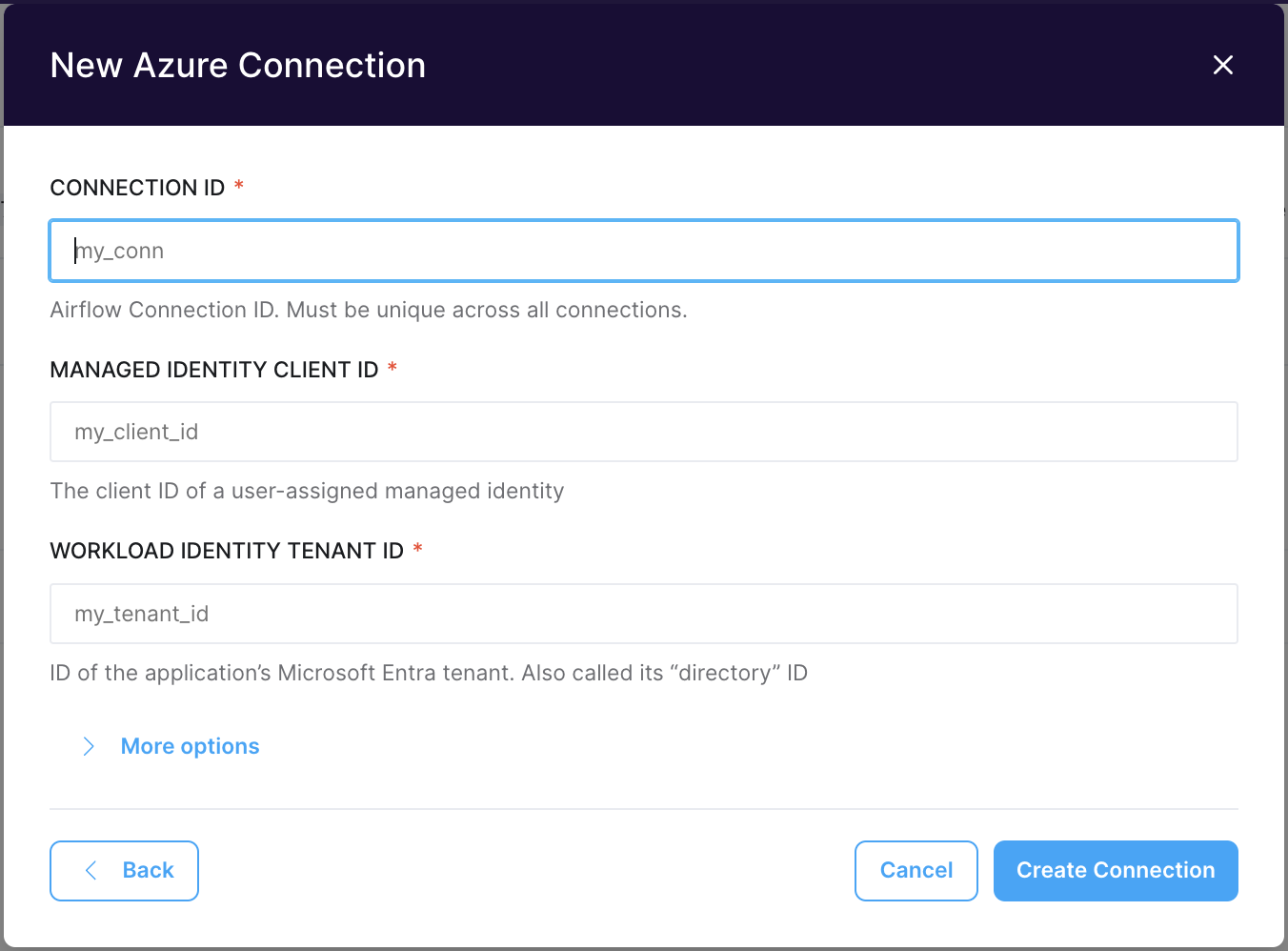The height and width of the screenshot is (951, 1288).
Task: Click the Microsoft Entra tenant description text
Action: click(429, 673)
